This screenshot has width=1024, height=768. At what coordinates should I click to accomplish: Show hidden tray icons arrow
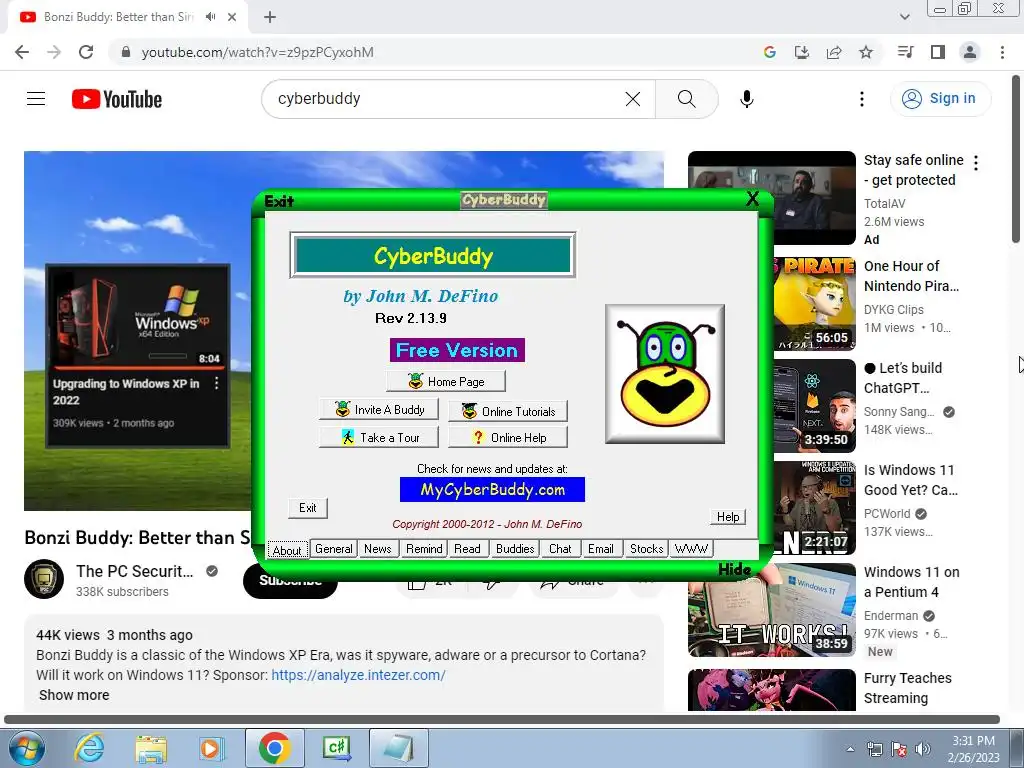click(850, 749)
